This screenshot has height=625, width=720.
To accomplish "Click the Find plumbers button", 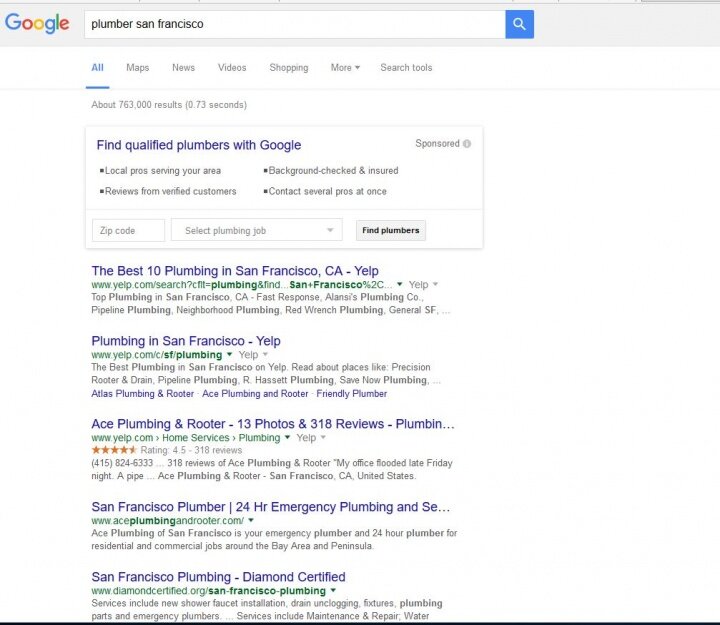I will click(391, 230).
